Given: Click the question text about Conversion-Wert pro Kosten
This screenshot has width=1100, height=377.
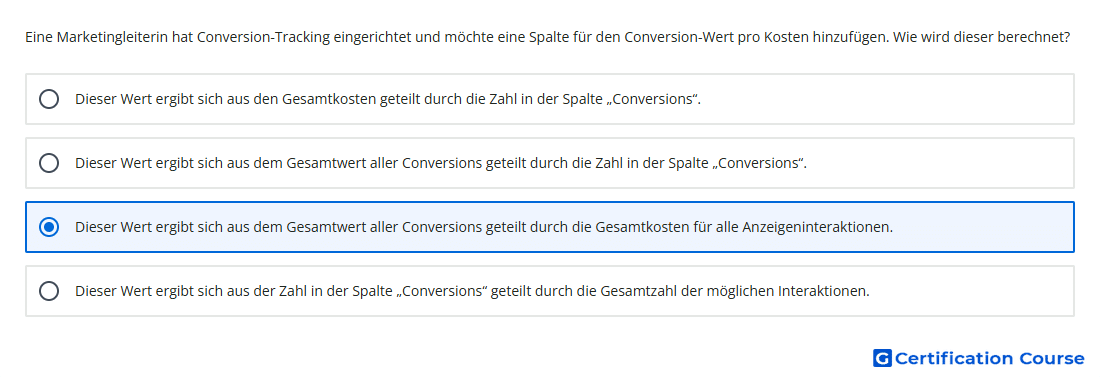Looking at the screenshot, I should pyautogui.click(x=547, y=37).
